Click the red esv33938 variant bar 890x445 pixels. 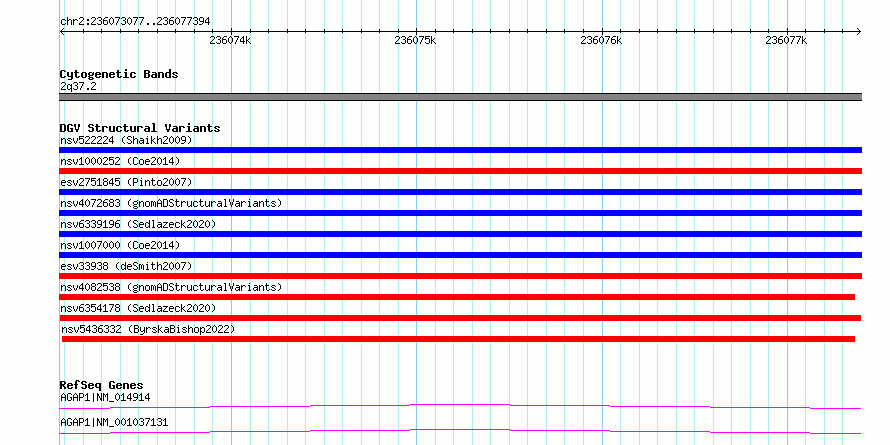(460, 276)
